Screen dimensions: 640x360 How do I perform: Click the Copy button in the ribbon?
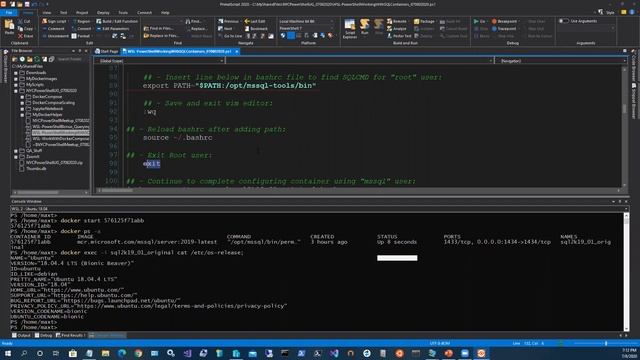25,29
